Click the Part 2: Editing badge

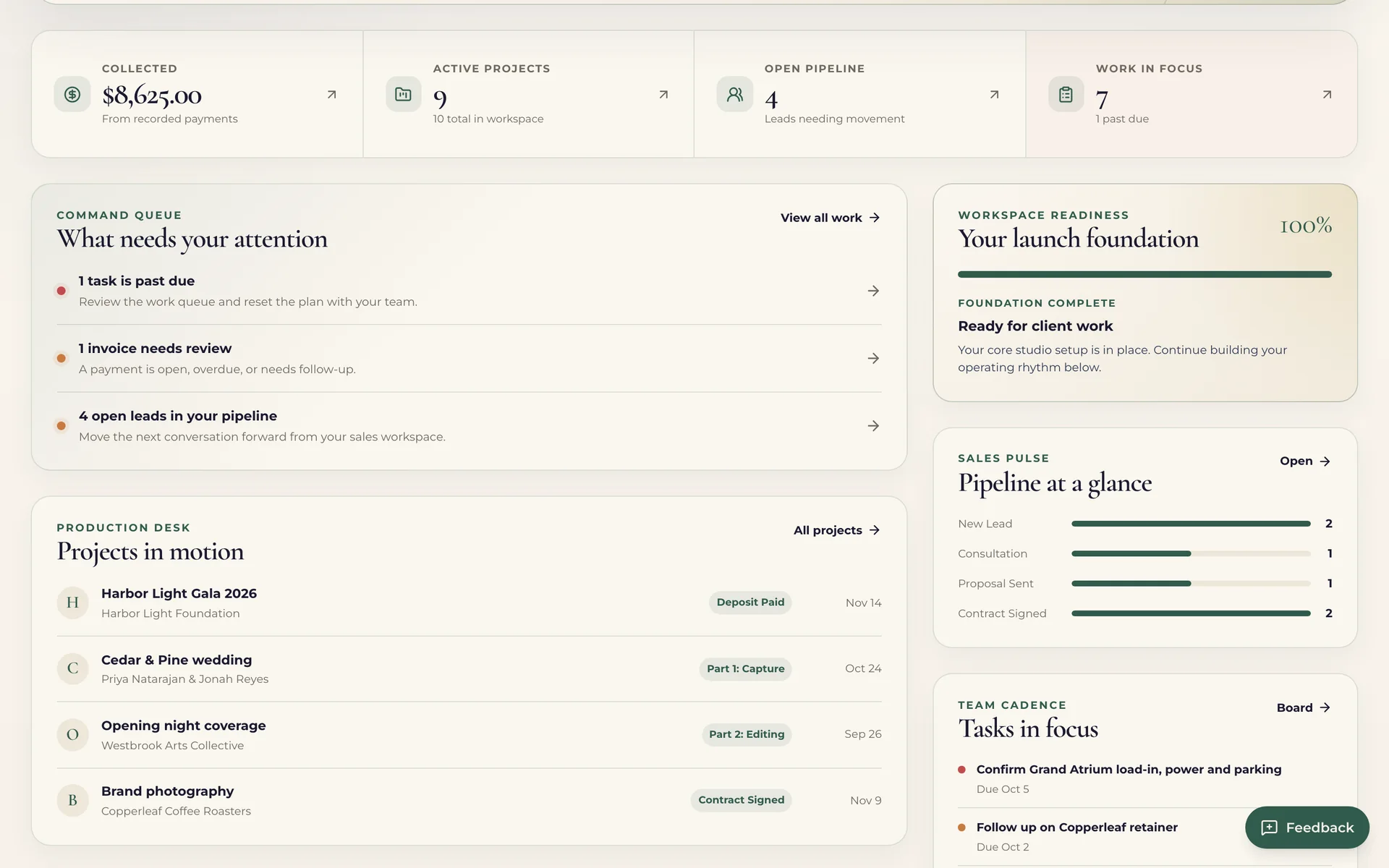[x=747, y=734]
